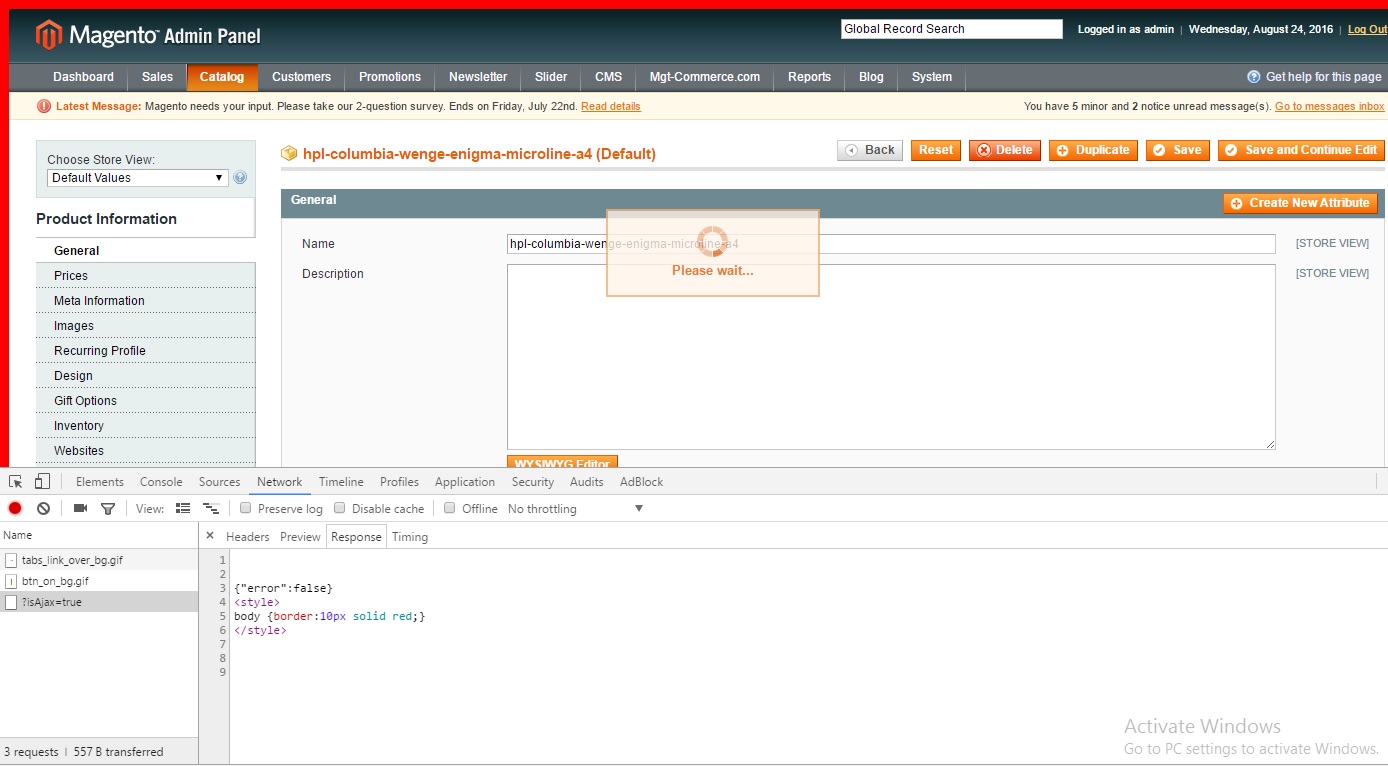Click Save and Continue Edit

point(1301,150)
